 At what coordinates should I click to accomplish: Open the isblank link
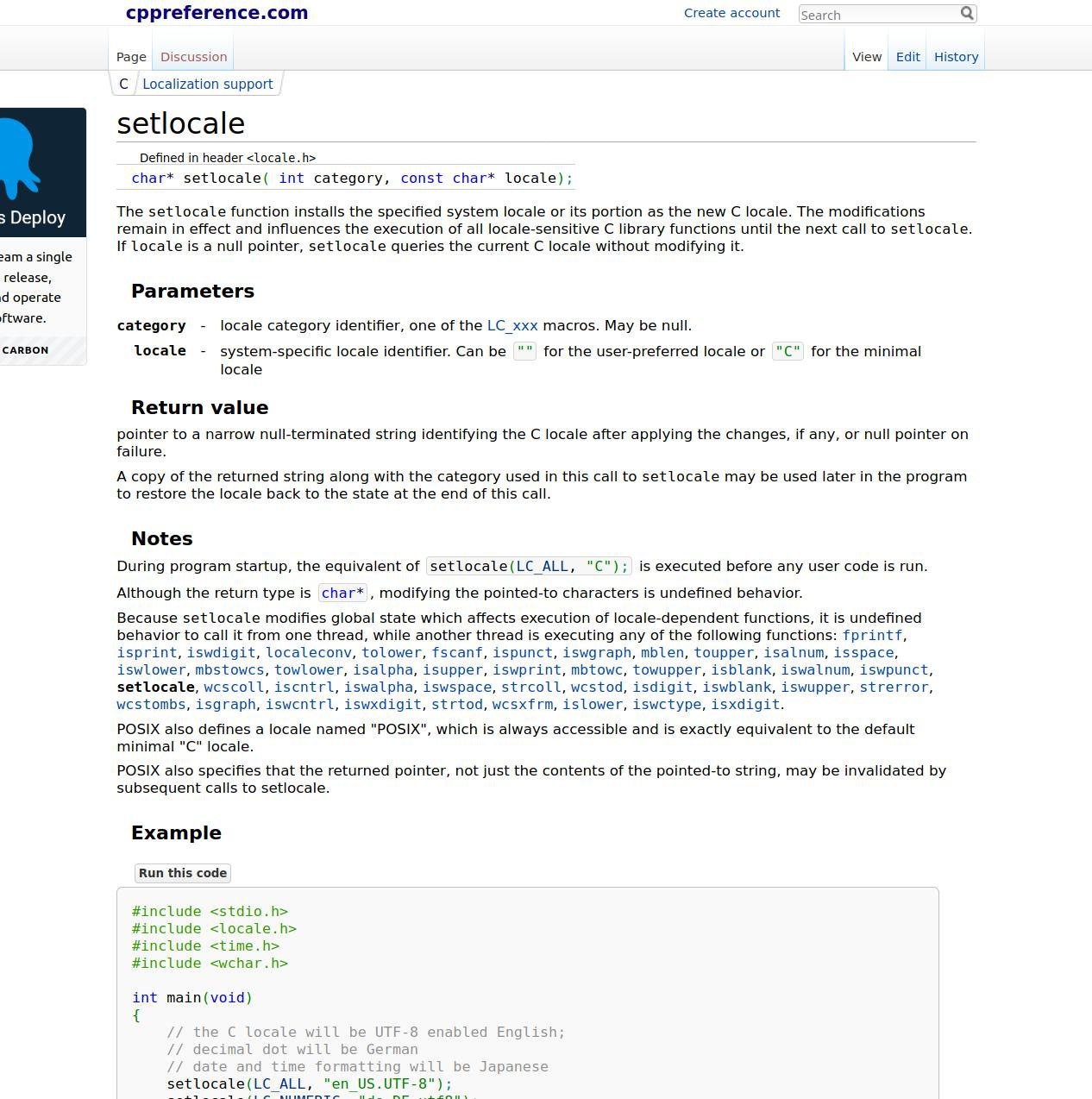coord(741,670)
